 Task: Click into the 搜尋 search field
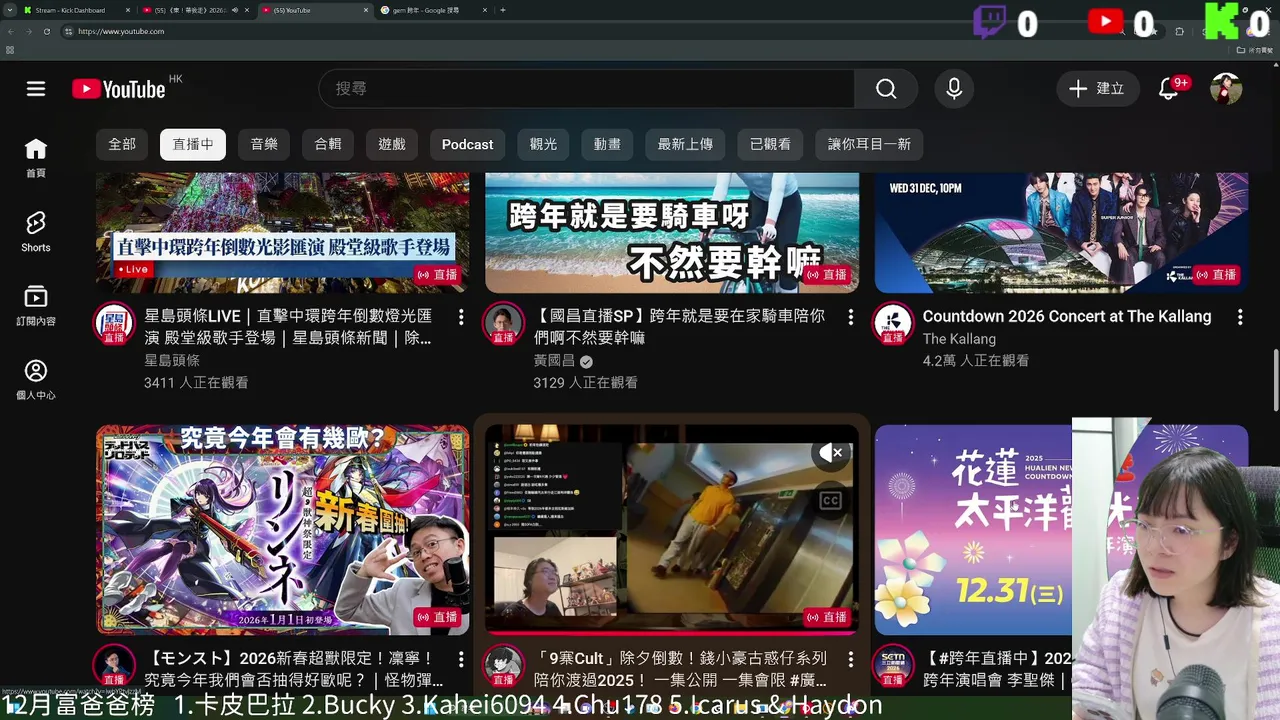587,89
